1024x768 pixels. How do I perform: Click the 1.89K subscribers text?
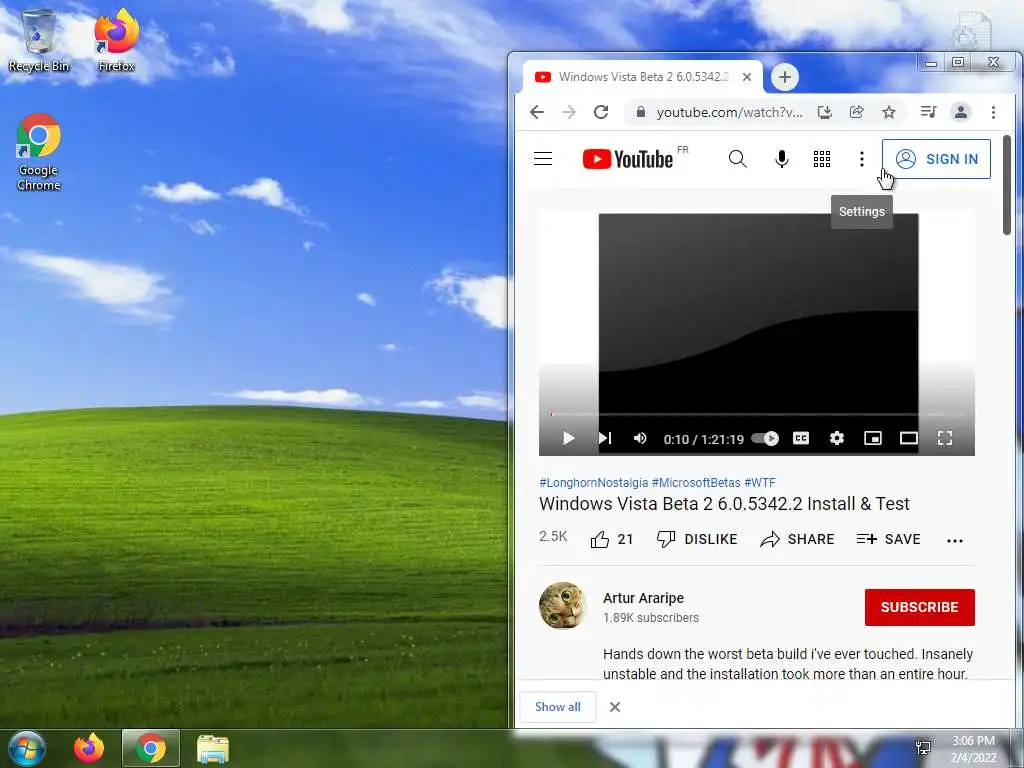[x=650, y=618]
